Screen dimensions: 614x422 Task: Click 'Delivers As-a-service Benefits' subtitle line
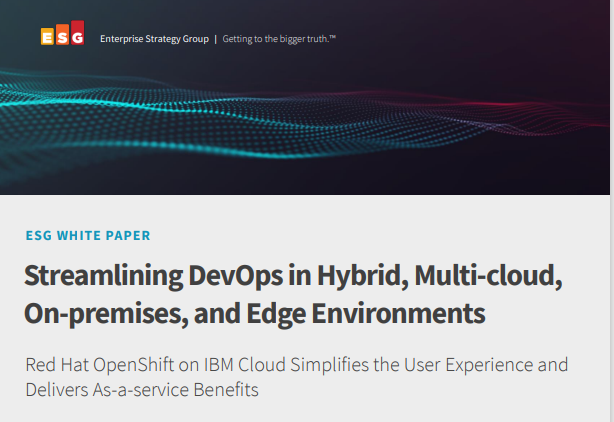(141, 389)
